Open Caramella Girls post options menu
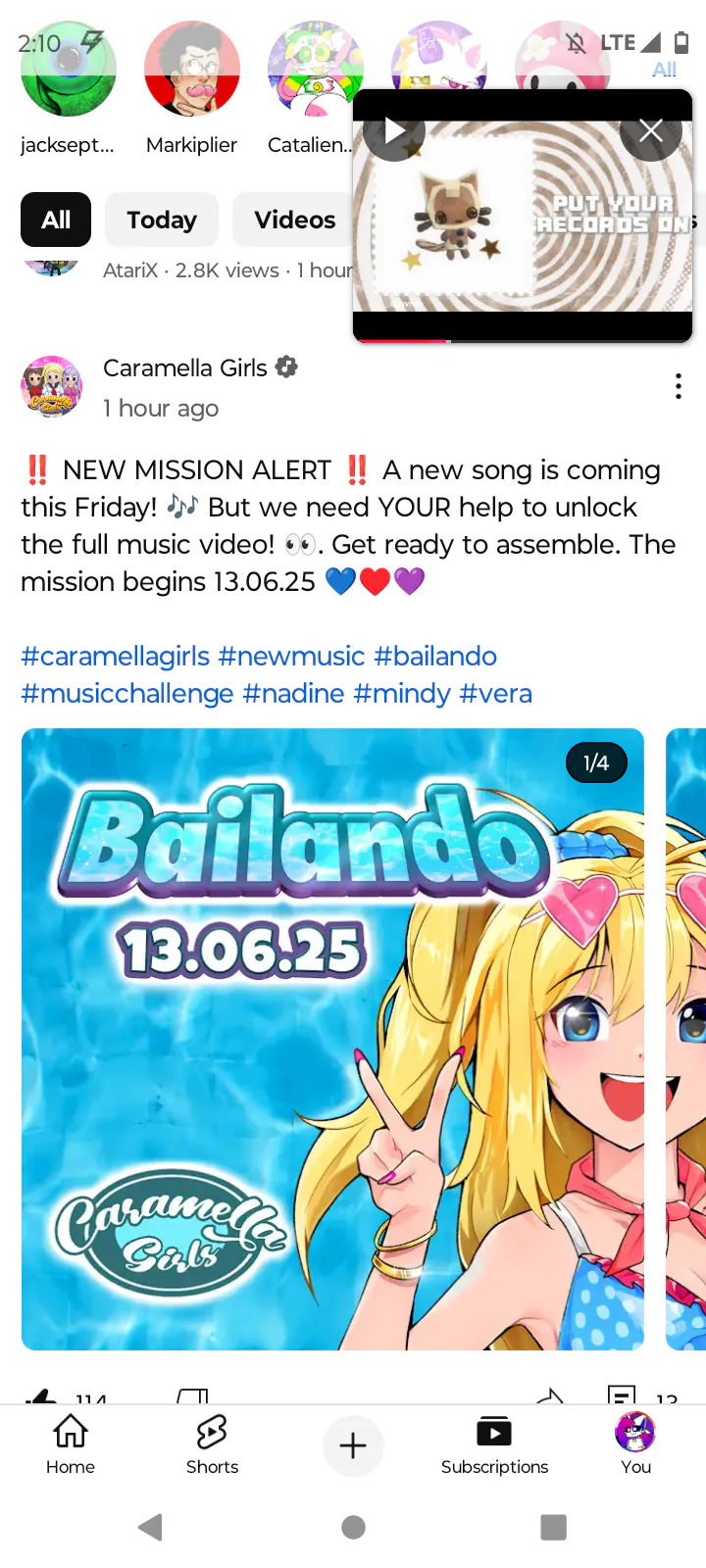The image size is (706, 1568). 679,387
